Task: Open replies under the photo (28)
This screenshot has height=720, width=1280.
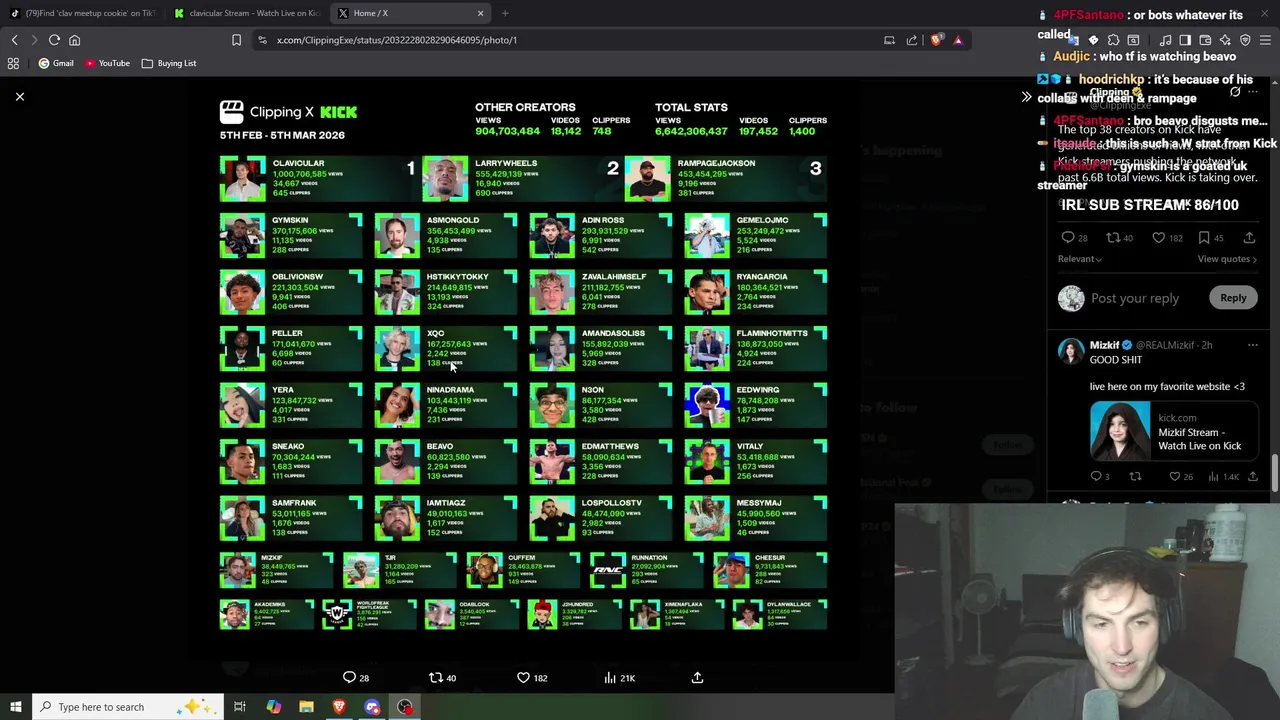Action: tap(356, 678)
